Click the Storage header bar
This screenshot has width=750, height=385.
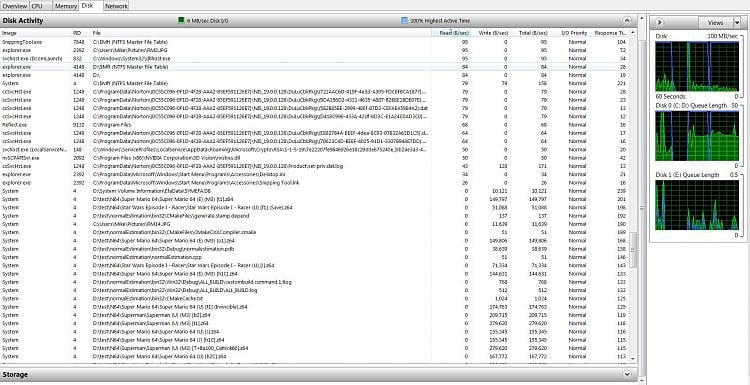(319, 374)
